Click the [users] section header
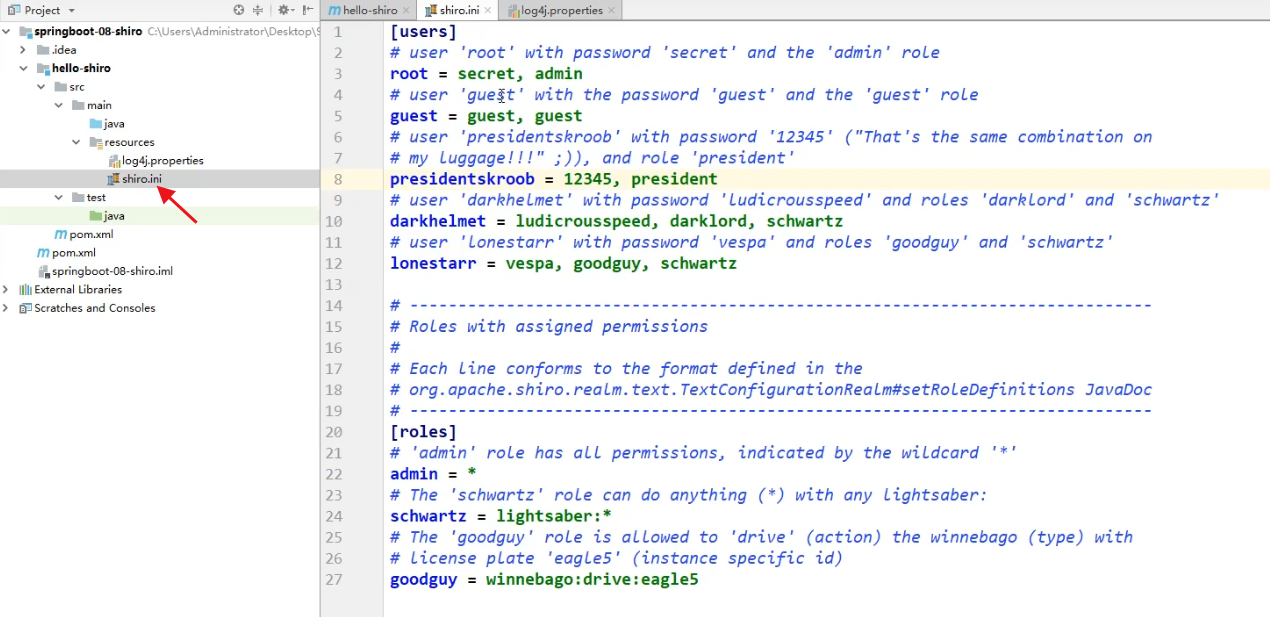1270x617 pixels. 423,31
